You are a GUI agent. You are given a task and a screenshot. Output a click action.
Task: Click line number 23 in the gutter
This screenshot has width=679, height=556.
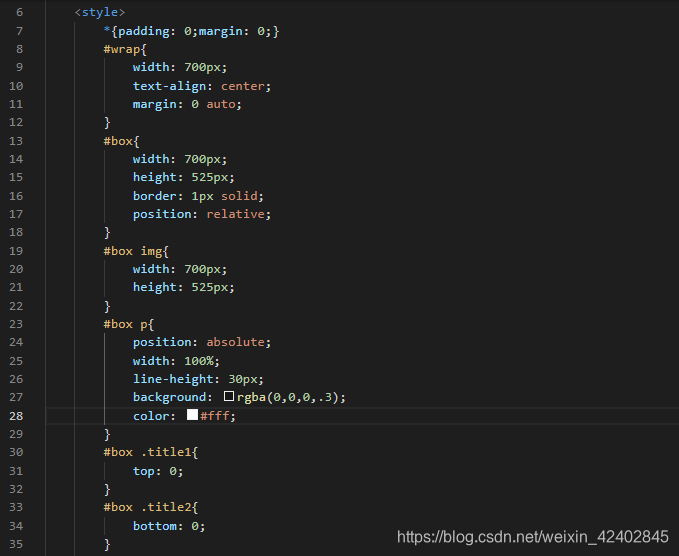[x=16, y=324]
